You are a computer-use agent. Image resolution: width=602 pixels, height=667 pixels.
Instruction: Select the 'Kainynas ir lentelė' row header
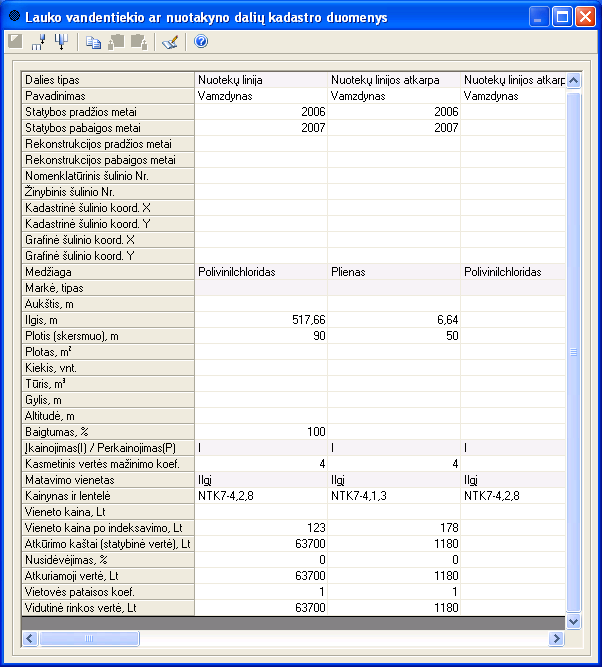[108, 496]
